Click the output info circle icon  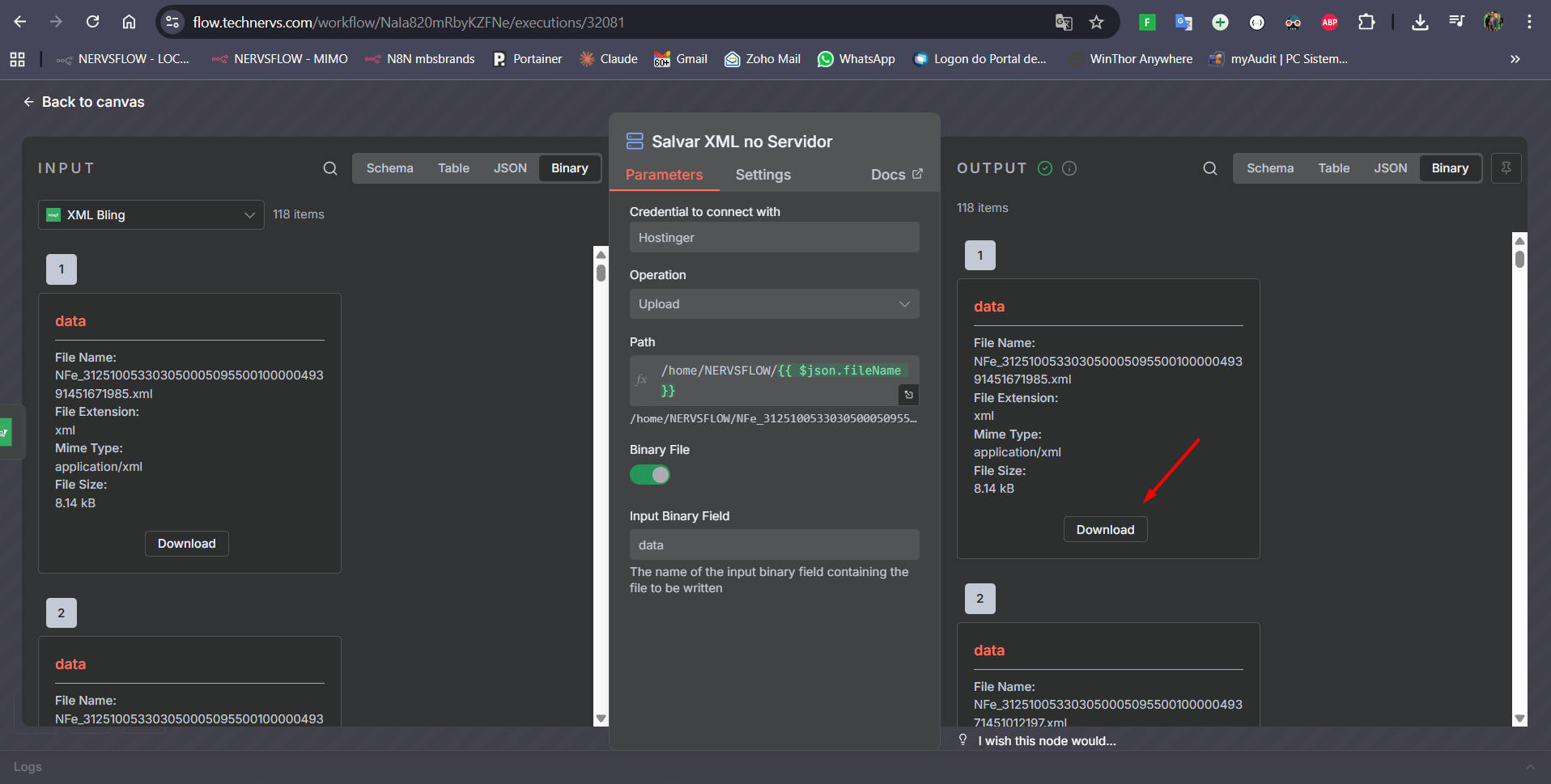1069,168
